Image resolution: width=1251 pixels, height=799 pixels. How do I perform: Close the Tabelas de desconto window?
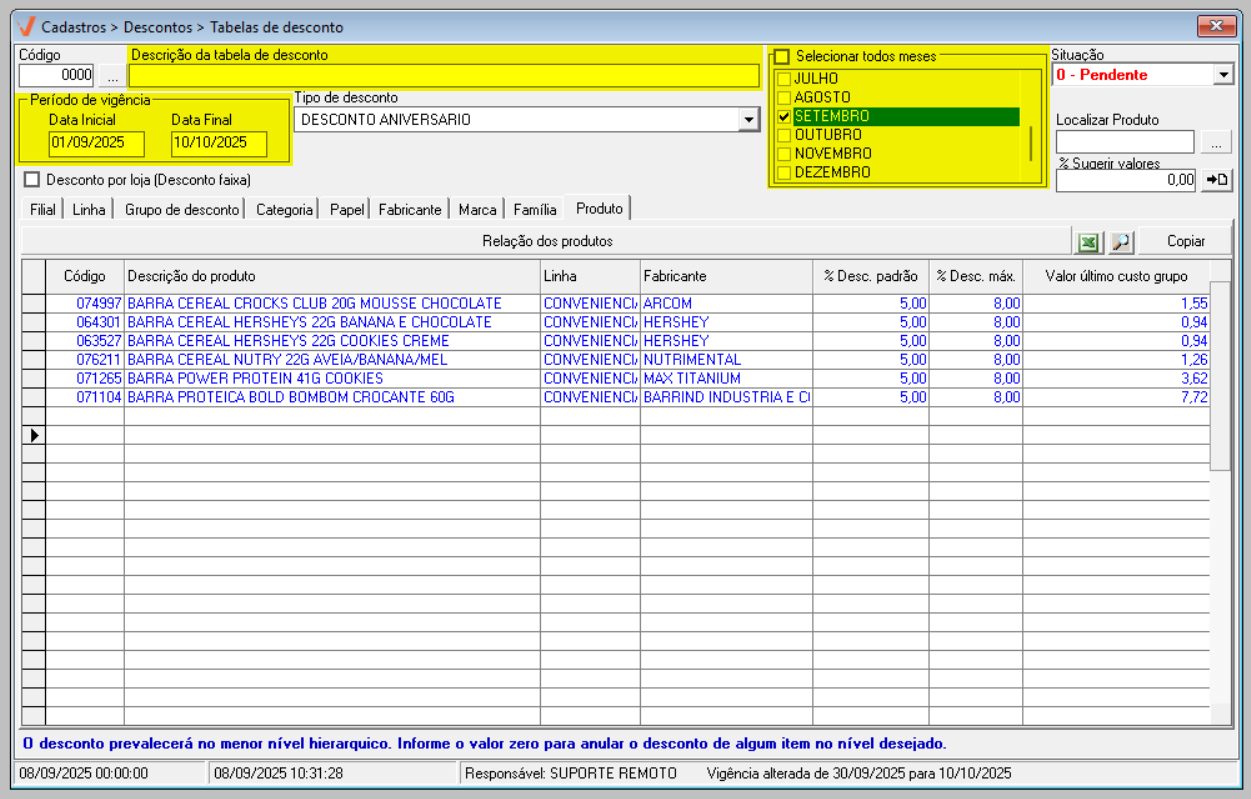(x=1216, y=26)
